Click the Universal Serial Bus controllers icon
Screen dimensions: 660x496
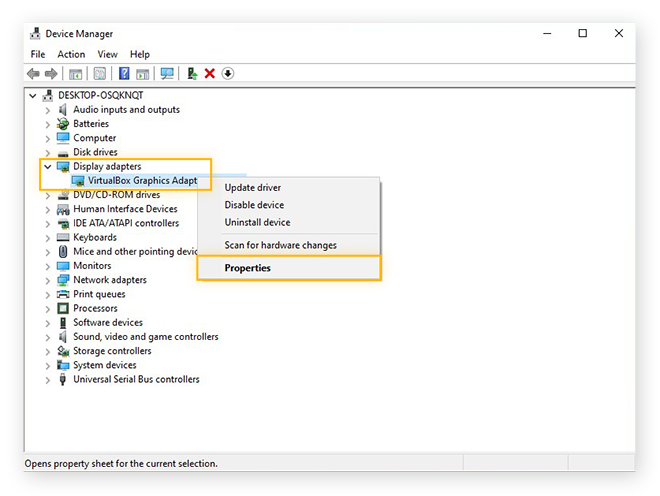click(x=63, y=379)
